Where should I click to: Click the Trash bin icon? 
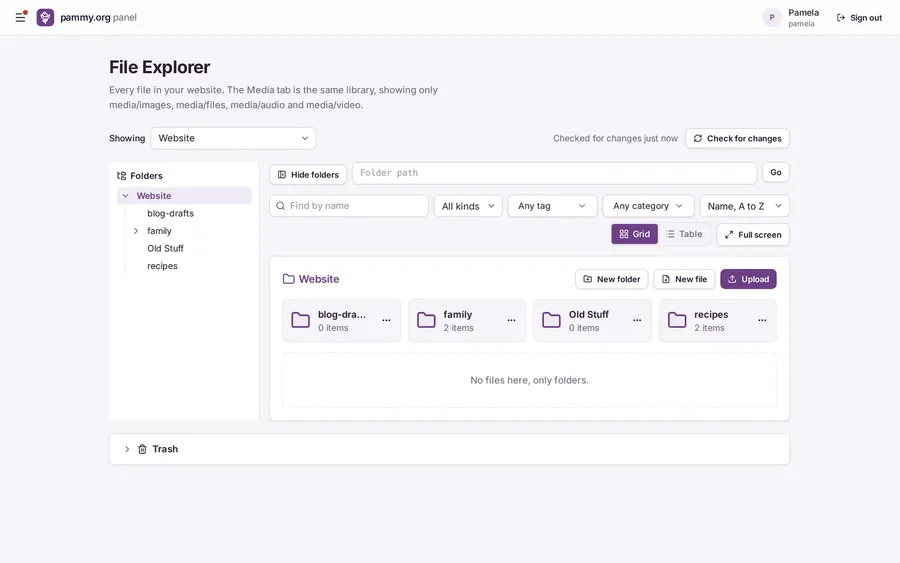click(142, 449)
